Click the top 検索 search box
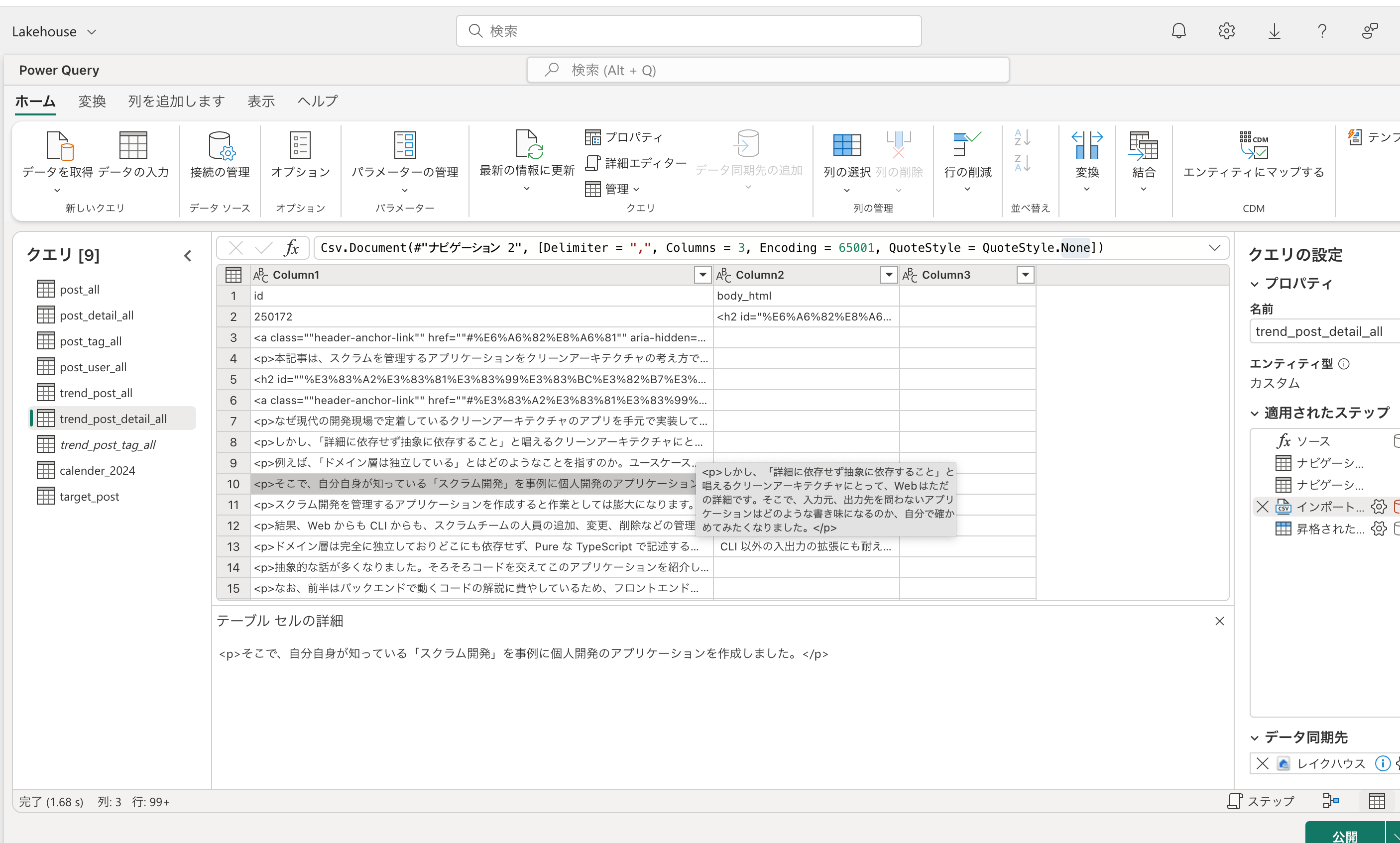 (689, 31)
